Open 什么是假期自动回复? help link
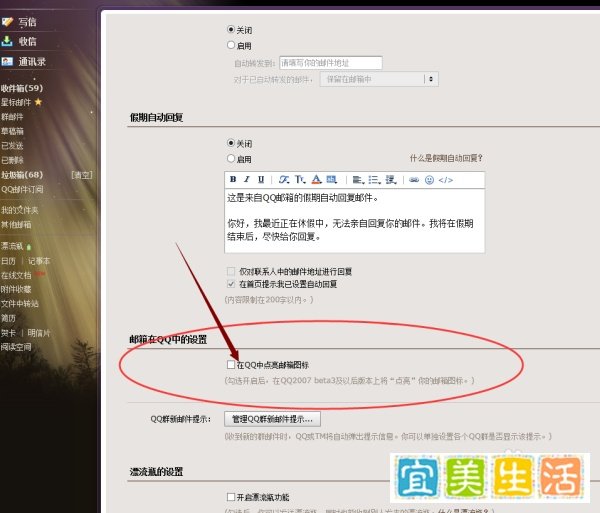600x513 pixels. (x=446, y=158)
